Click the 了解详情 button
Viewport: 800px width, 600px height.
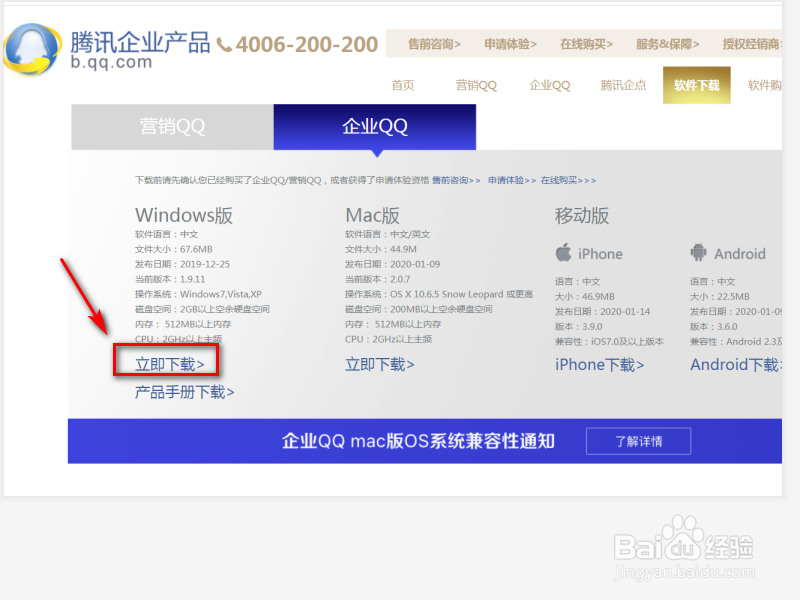pos(638,441)
